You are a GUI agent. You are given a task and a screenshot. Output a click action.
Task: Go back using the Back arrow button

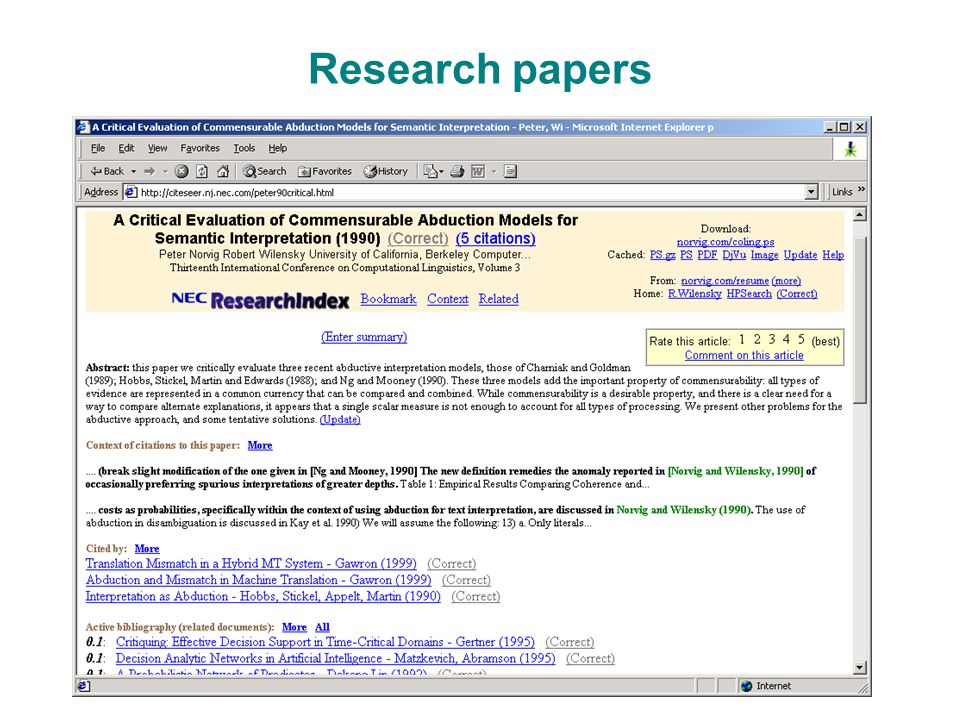point(107,171)
